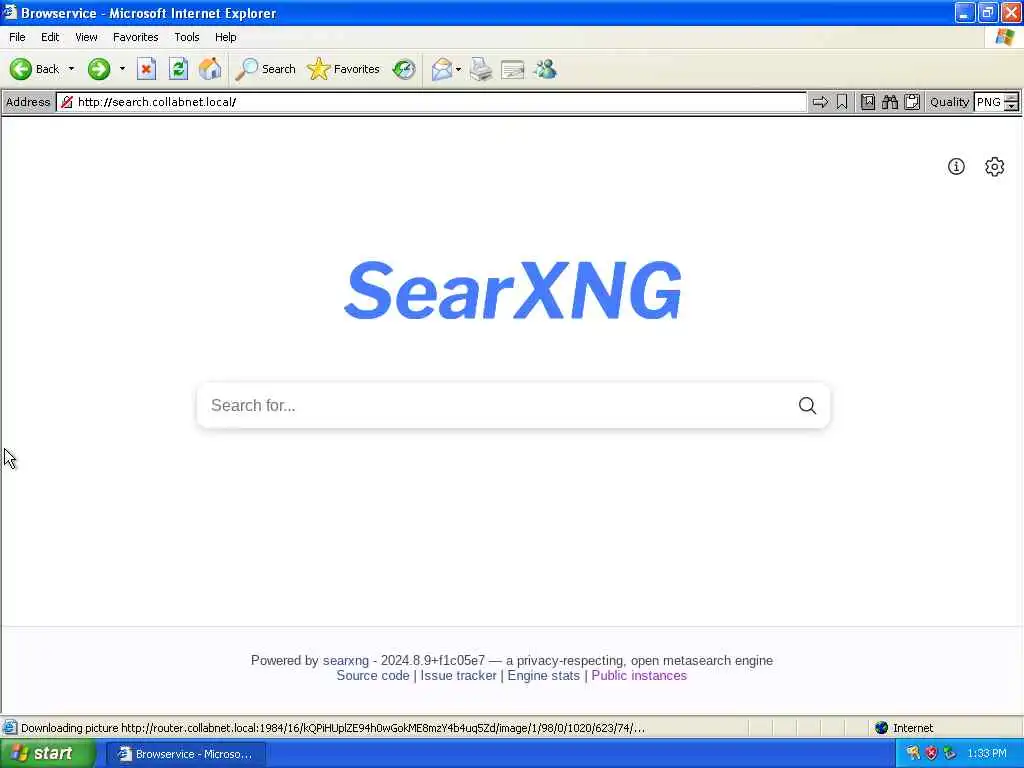Open the View menu
The image size is (1024, 768).
pyautogui.click(x=86, y=37)
